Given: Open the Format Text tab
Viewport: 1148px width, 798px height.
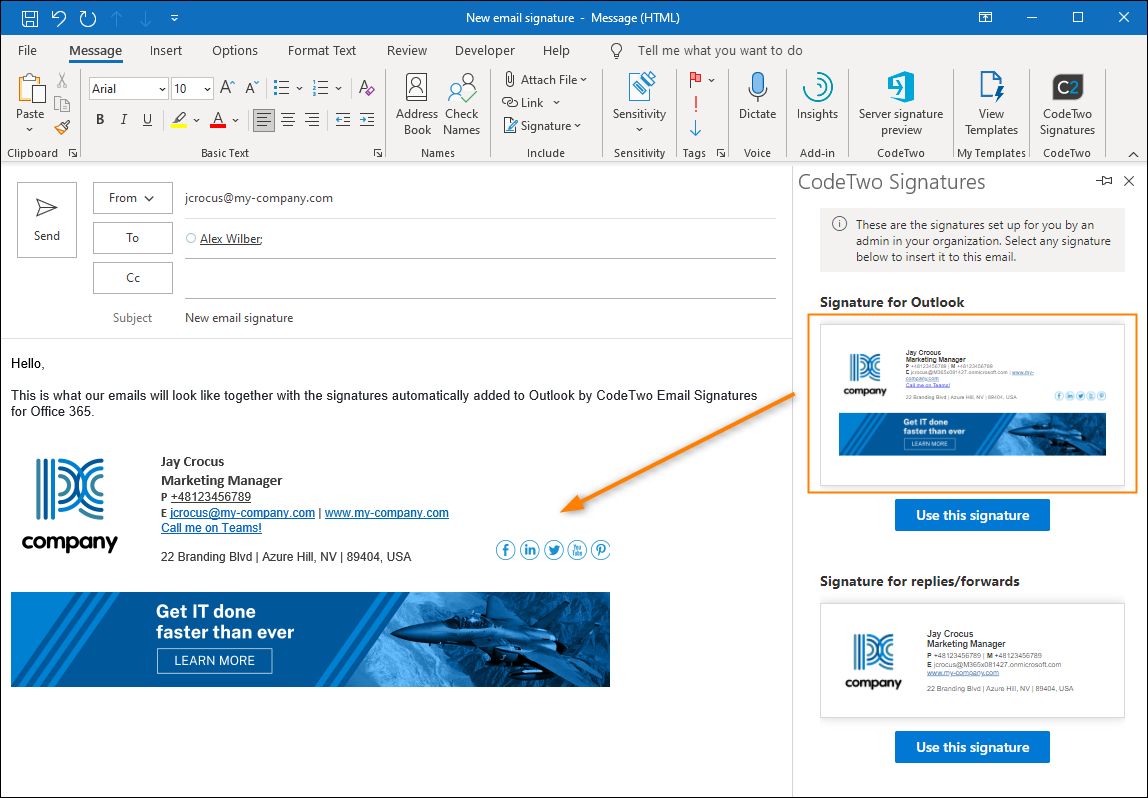Looking at the screenshot, I should [321, 51].
